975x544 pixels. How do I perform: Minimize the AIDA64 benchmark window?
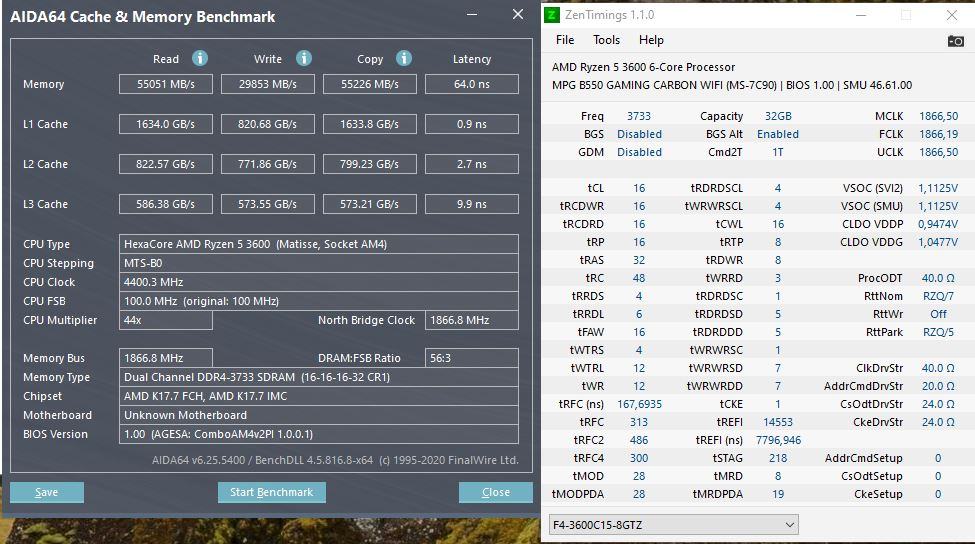[473, 14]
